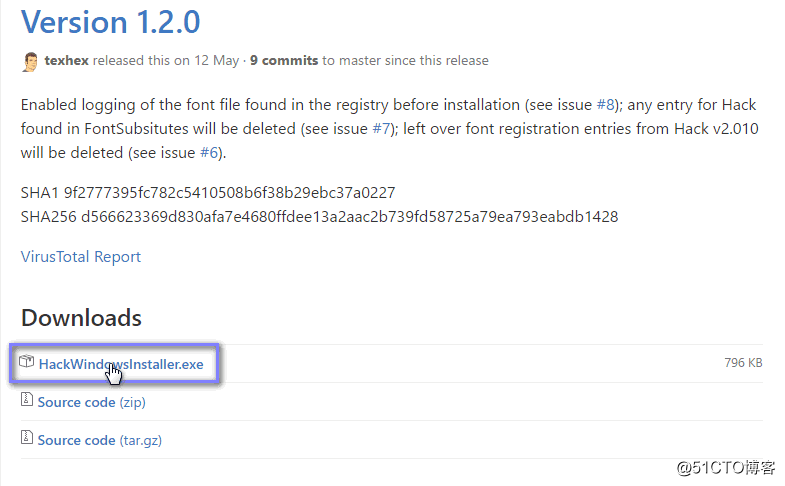Open the VirusTotal Report link
Screen dimensions: 785x486
pyautogui.click(x=81, y=257)
